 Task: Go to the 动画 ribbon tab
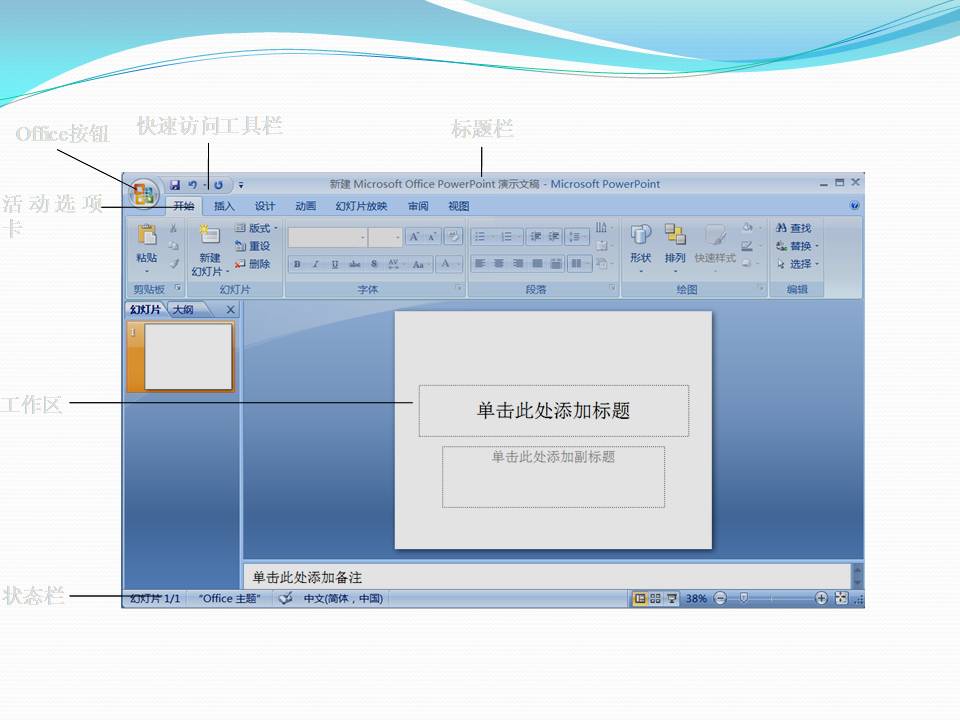click(306, 206)
